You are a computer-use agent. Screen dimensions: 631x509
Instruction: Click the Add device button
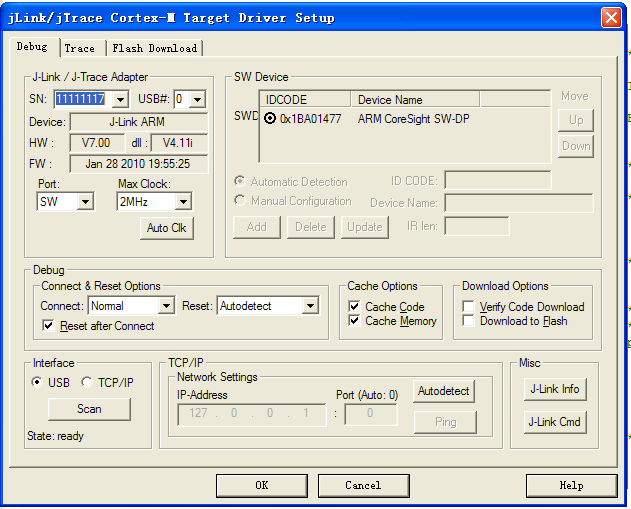point(257,227)
